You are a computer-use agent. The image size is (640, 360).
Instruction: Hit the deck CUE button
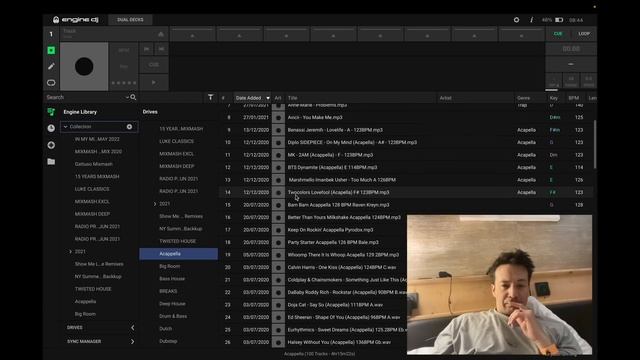click(154, 65)
